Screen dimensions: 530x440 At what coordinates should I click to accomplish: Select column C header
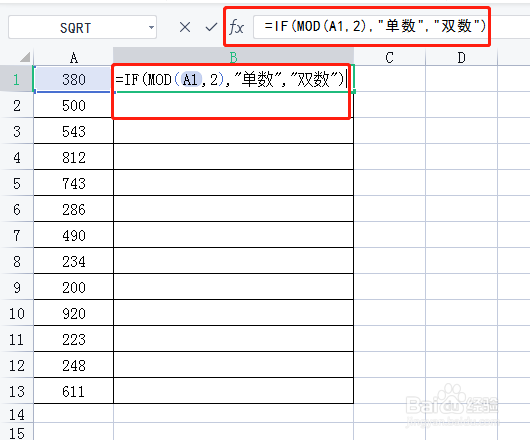[x=389, y=57]
